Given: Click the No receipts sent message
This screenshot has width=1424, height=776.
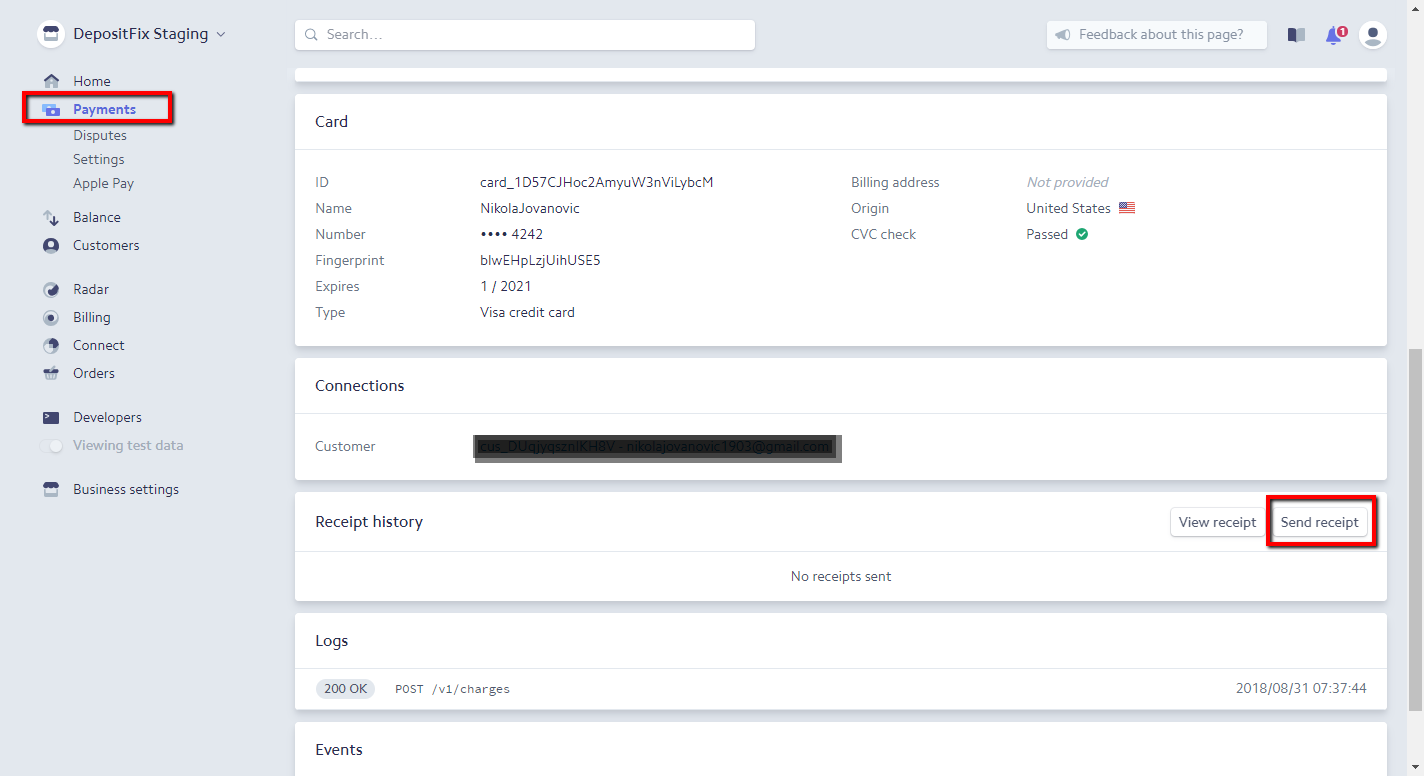Looking at the screenshot, I should tap(841, 576).
